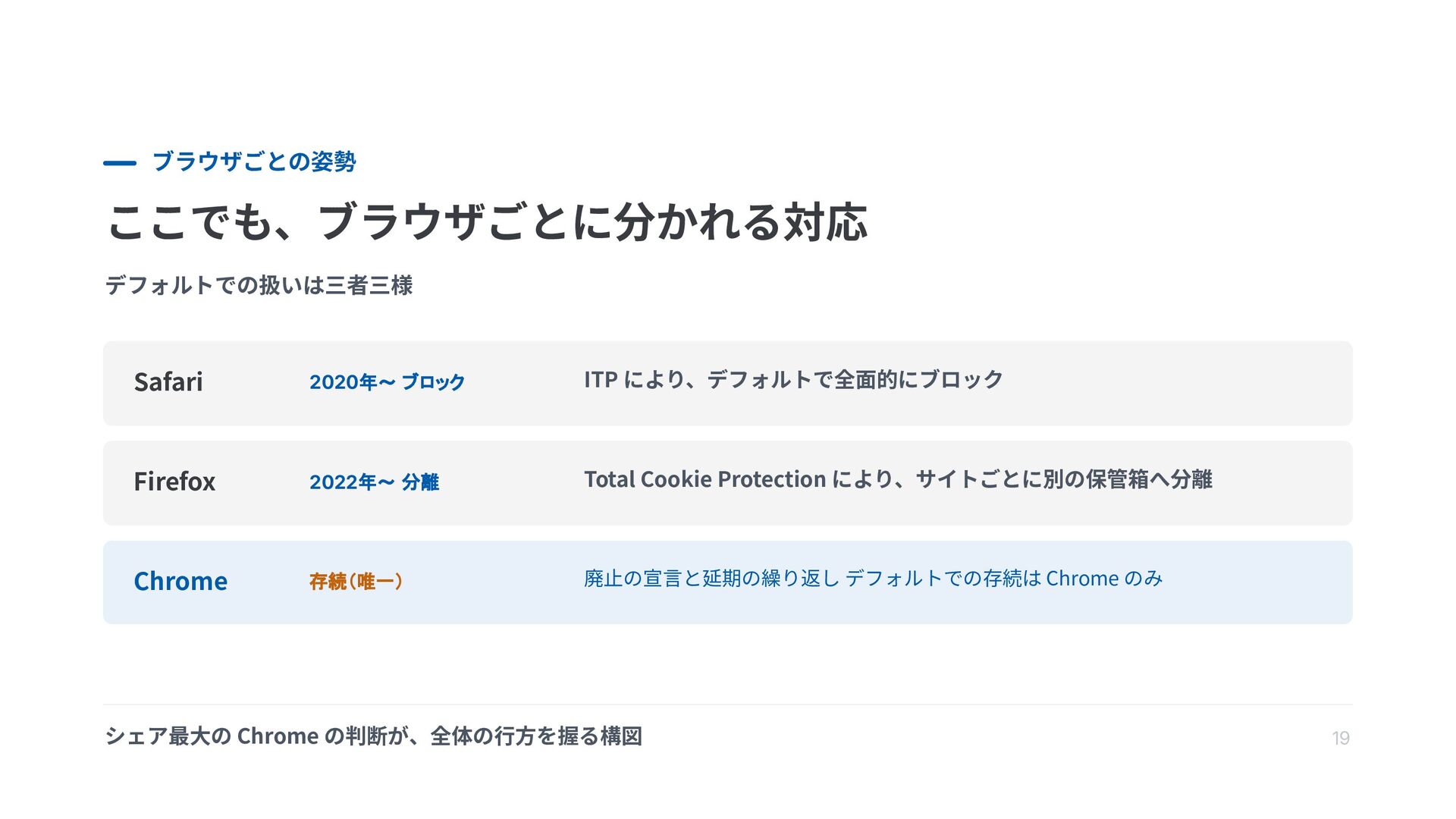Image resolution: width=1456 pixels, height=819 pixels.
Task: Select the section label ブラウザごとの姿勢
Action: 254,162
